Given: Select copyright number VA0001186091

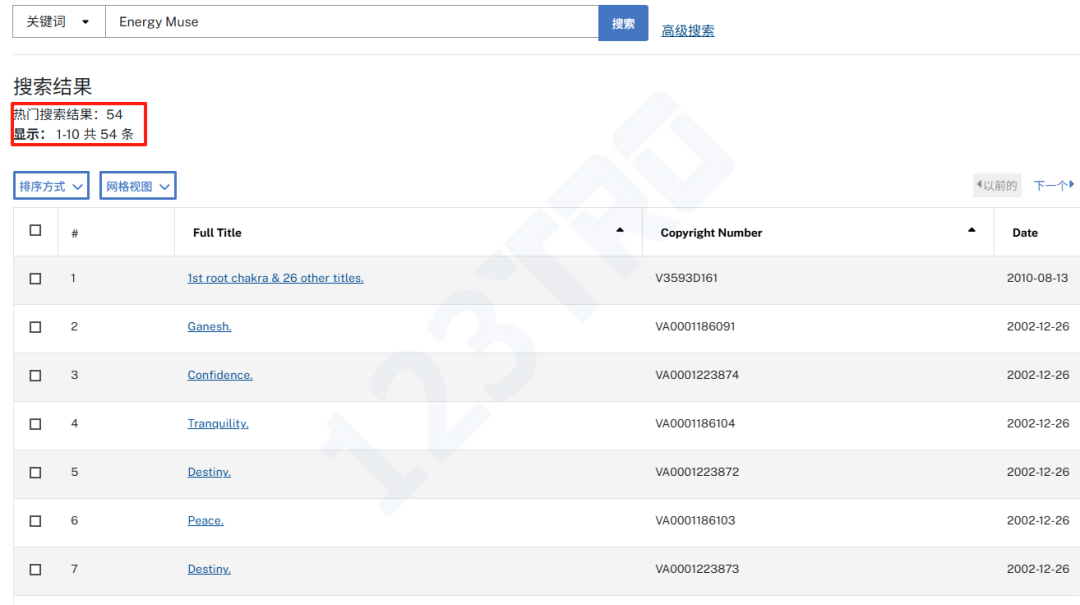Looking at the screenshot, I should [x=695, y=326].
